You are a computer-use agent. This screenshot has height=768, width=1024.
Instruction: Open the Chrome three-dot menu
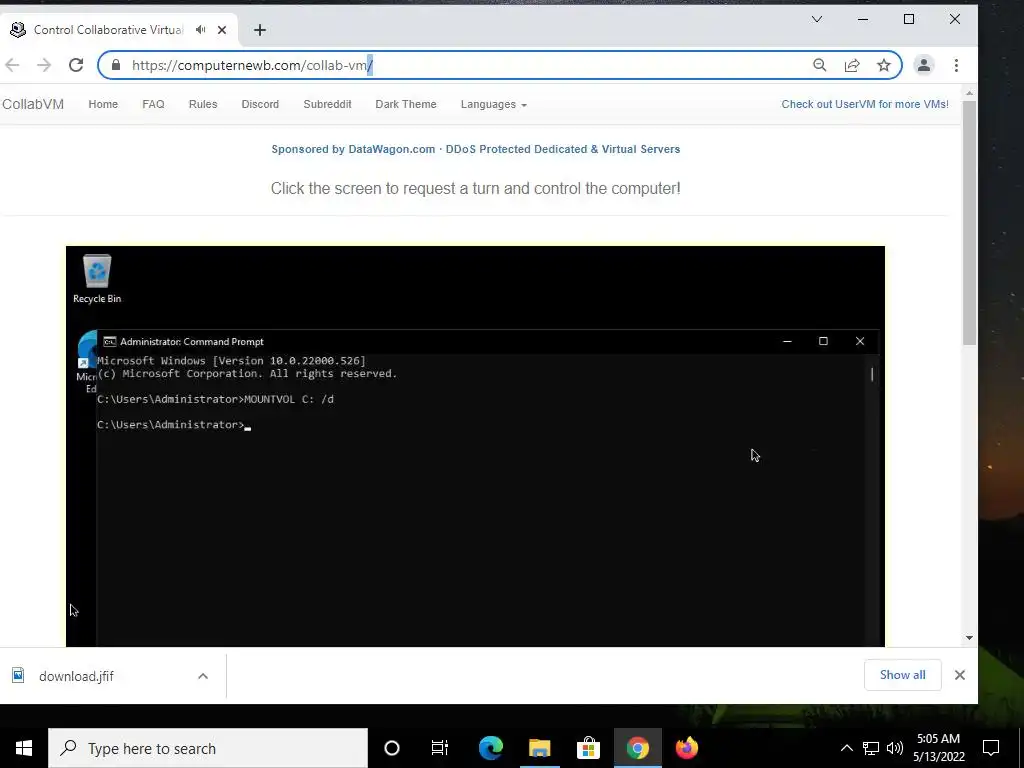click(x=956, y=65)
